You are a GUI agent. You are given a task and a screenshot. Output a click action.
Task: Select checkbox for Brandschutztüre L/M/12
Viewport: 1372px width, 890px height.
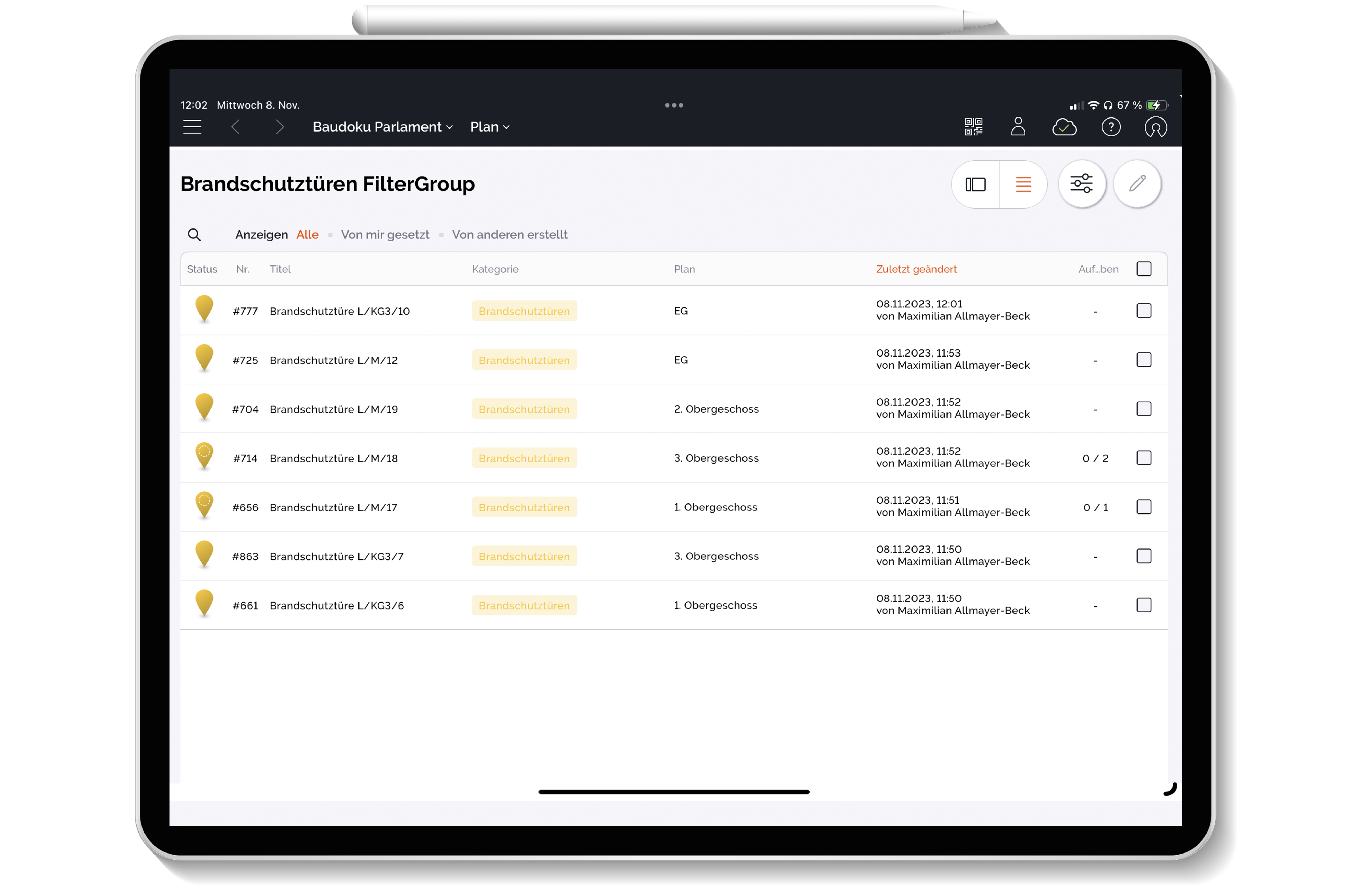[1144, 360]
